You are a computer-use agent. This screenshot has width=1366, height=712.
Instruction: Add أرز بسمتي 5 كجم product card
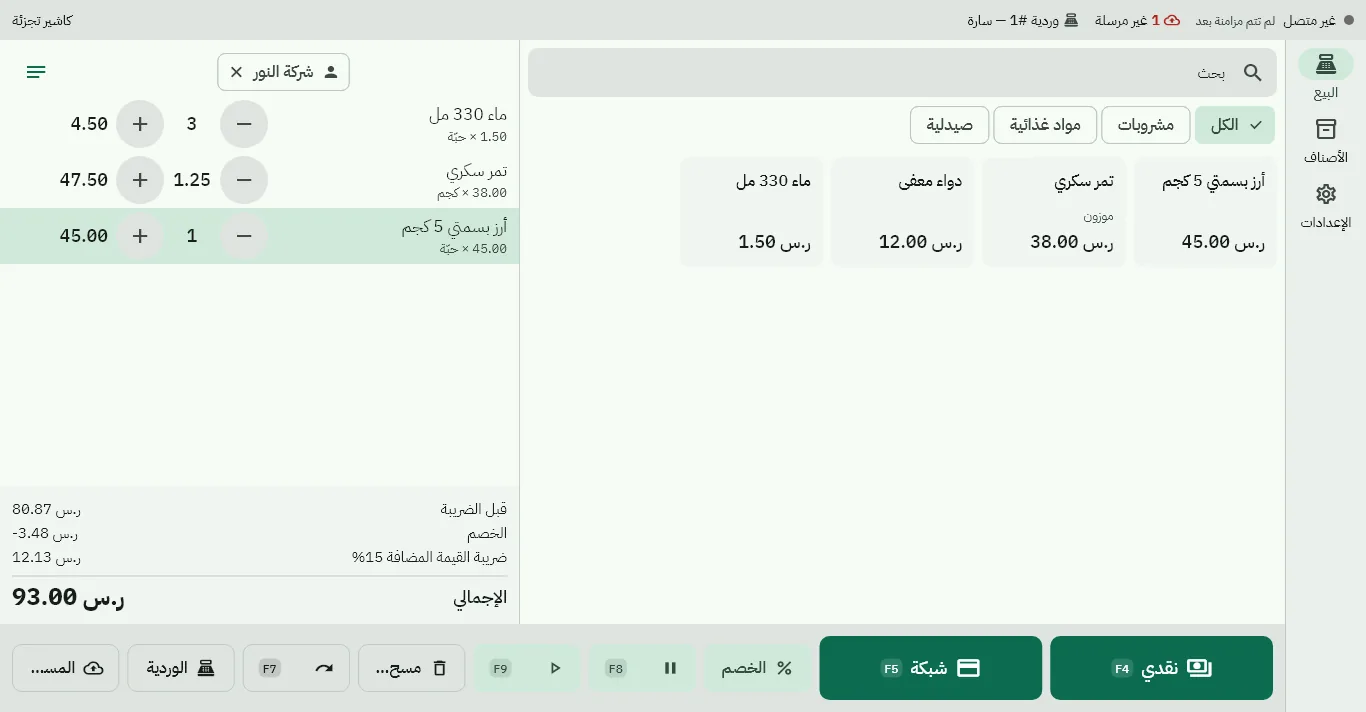[x=1205, y=212]
